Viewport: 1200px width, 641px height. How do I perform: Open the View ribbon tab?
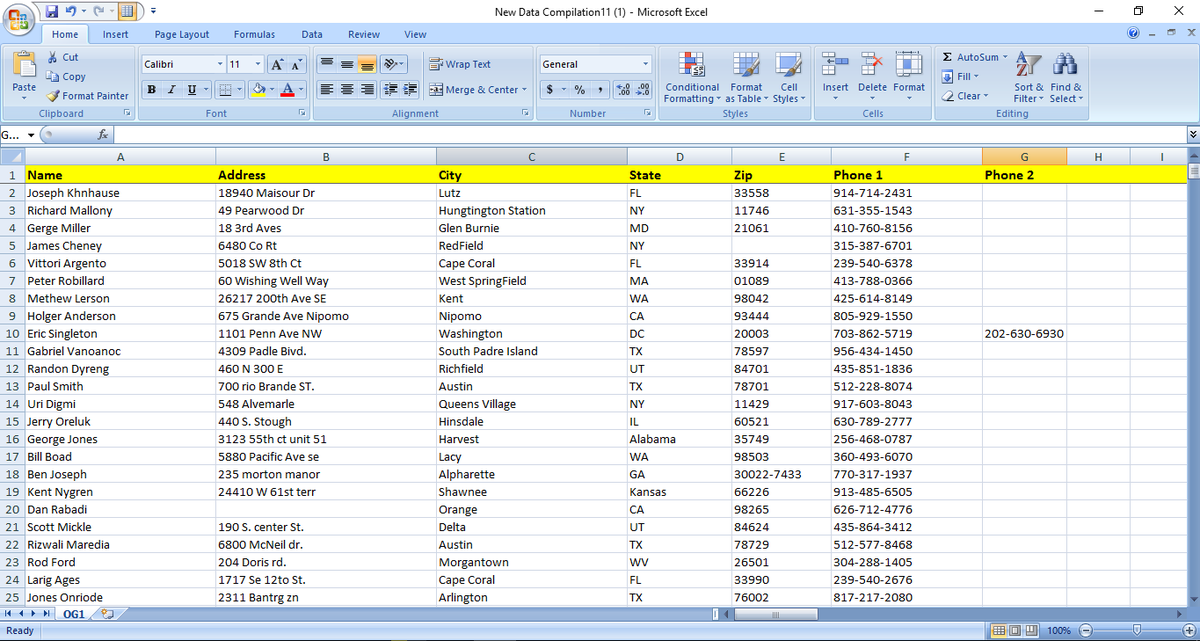click(x=415, y=34)
